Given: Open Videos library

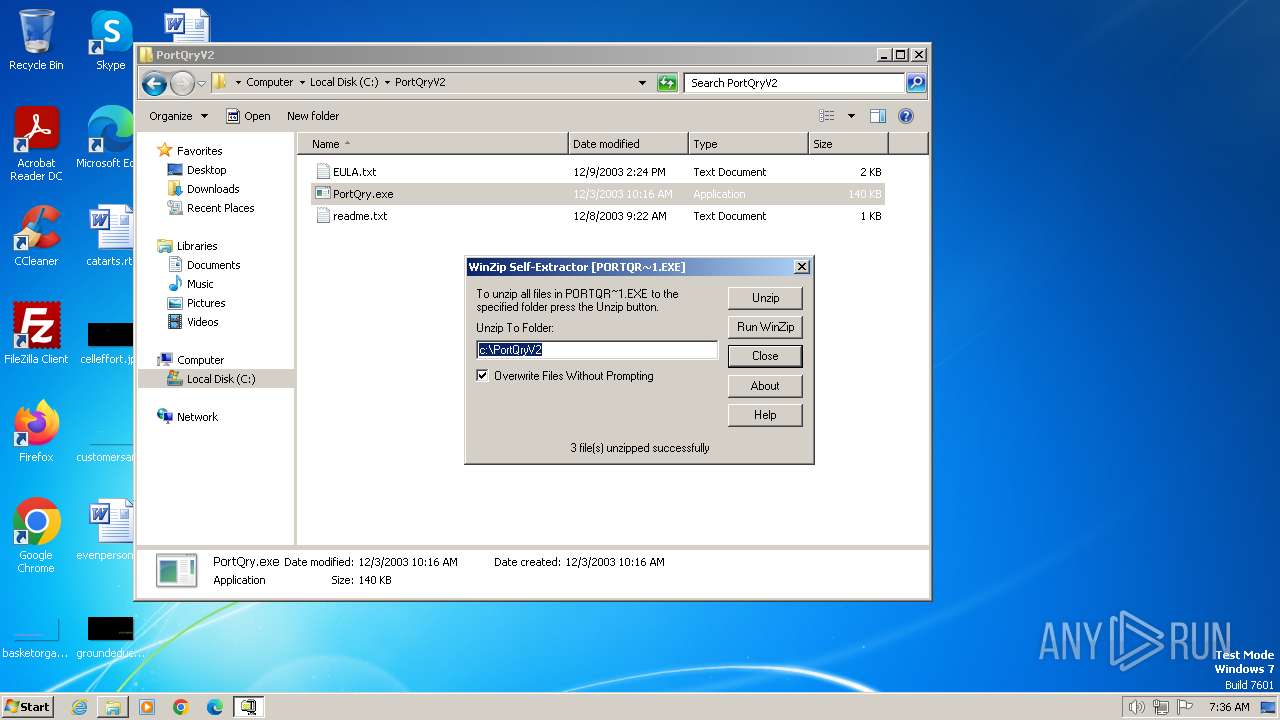Looking at the screenshot, I should pyautogui.click(x=202, y=322).
